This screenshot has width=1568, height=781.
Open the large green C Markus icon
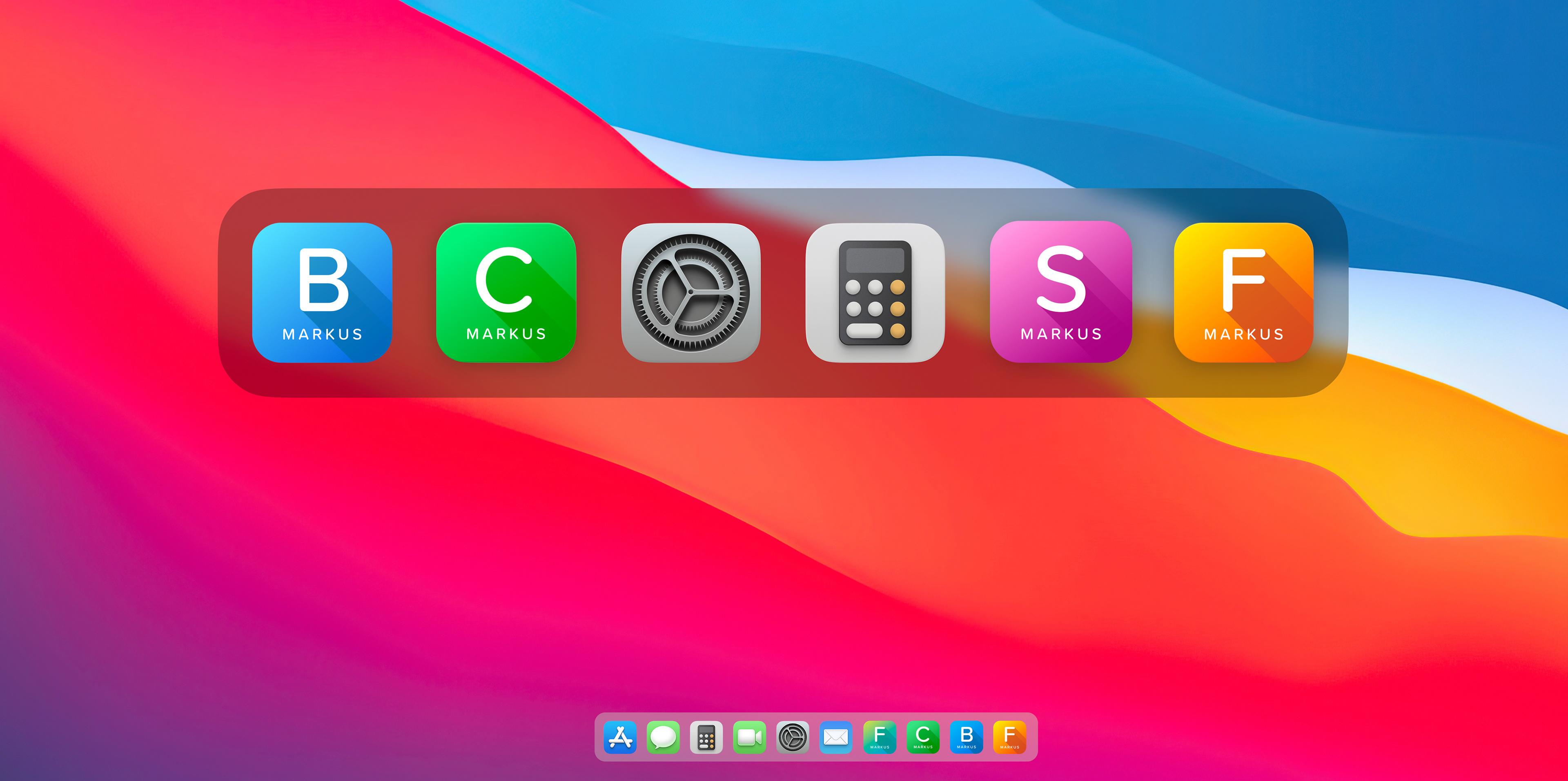coord(506,292)
